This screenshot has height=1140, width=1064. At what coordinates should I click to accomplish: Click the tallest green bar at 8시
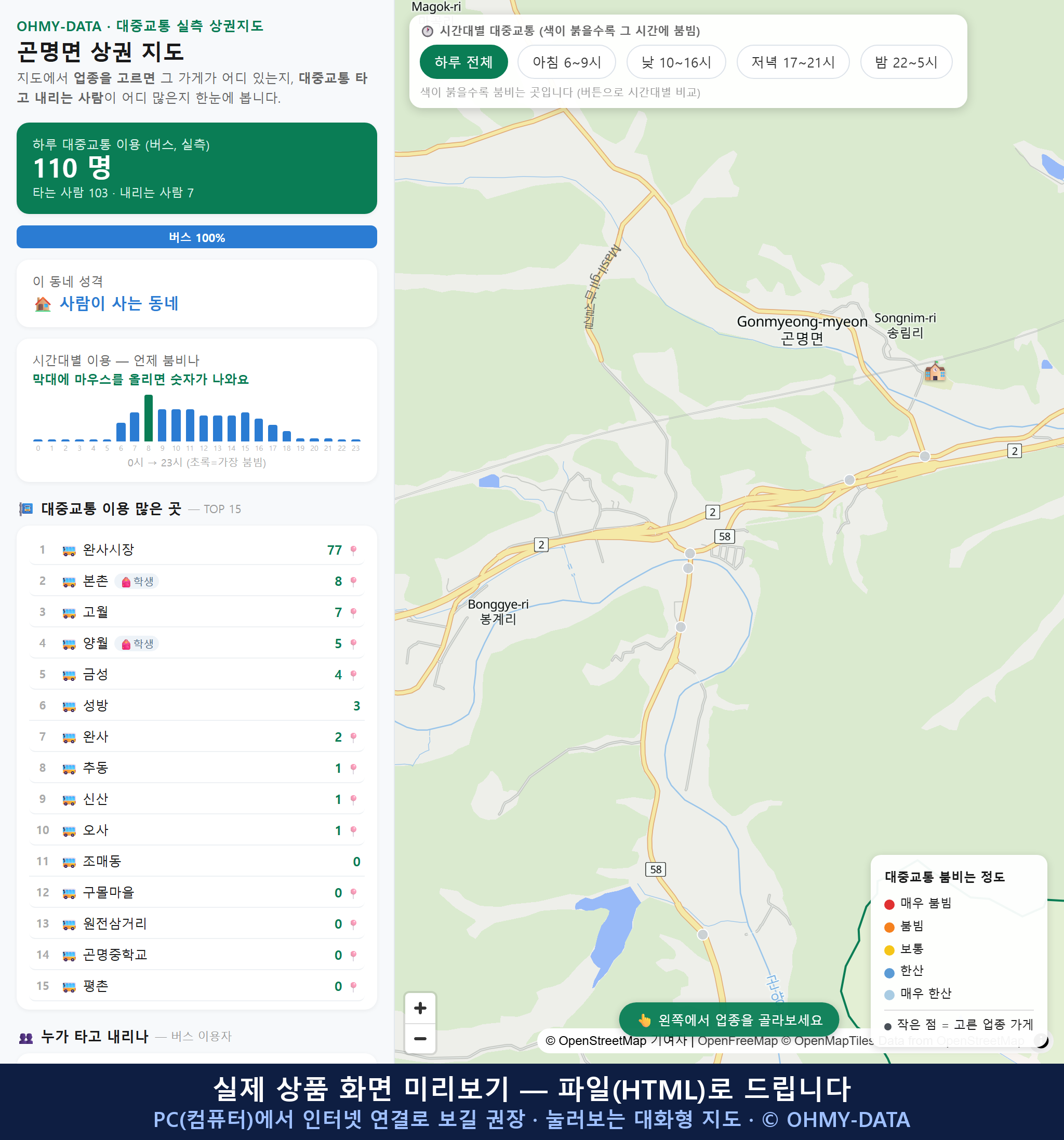149,418
